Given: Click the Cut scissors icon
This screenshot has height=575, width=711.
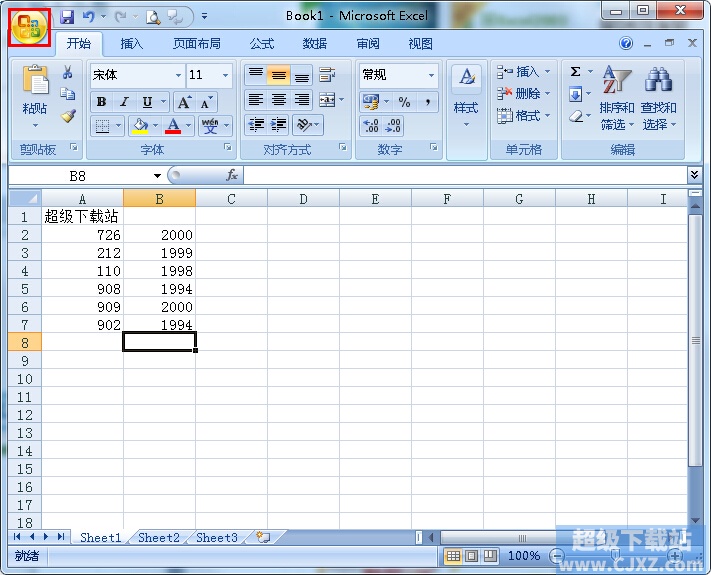Looking at the screenshot, I should (x=68, y=73).
